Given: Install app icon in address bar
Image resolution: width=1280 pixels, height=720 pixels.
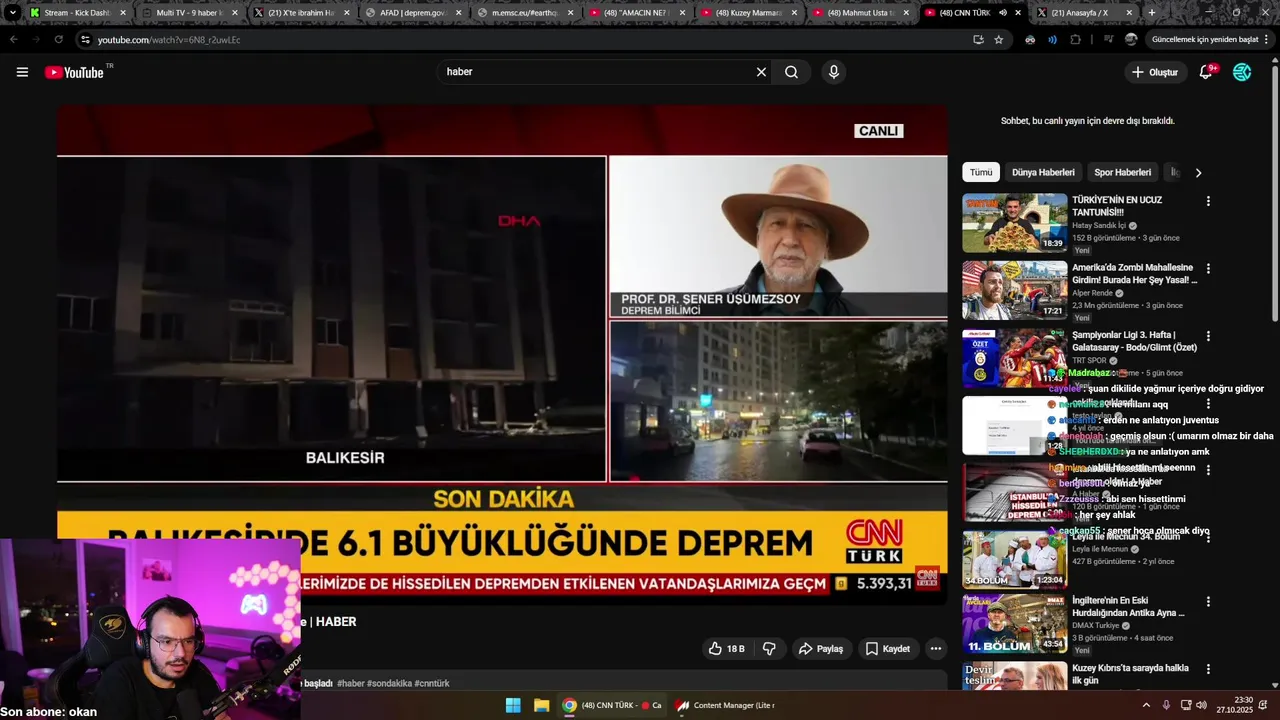Looking at the screenshot, I should pyautogui.click(x=978, y=40).
